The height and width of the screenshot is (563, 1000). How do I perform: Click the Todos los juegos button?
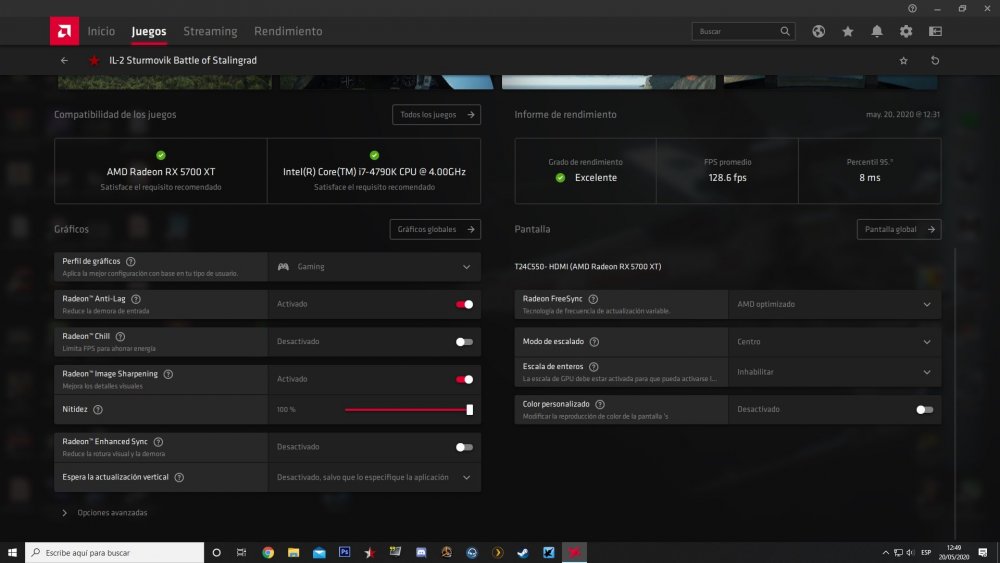(436, 115)
